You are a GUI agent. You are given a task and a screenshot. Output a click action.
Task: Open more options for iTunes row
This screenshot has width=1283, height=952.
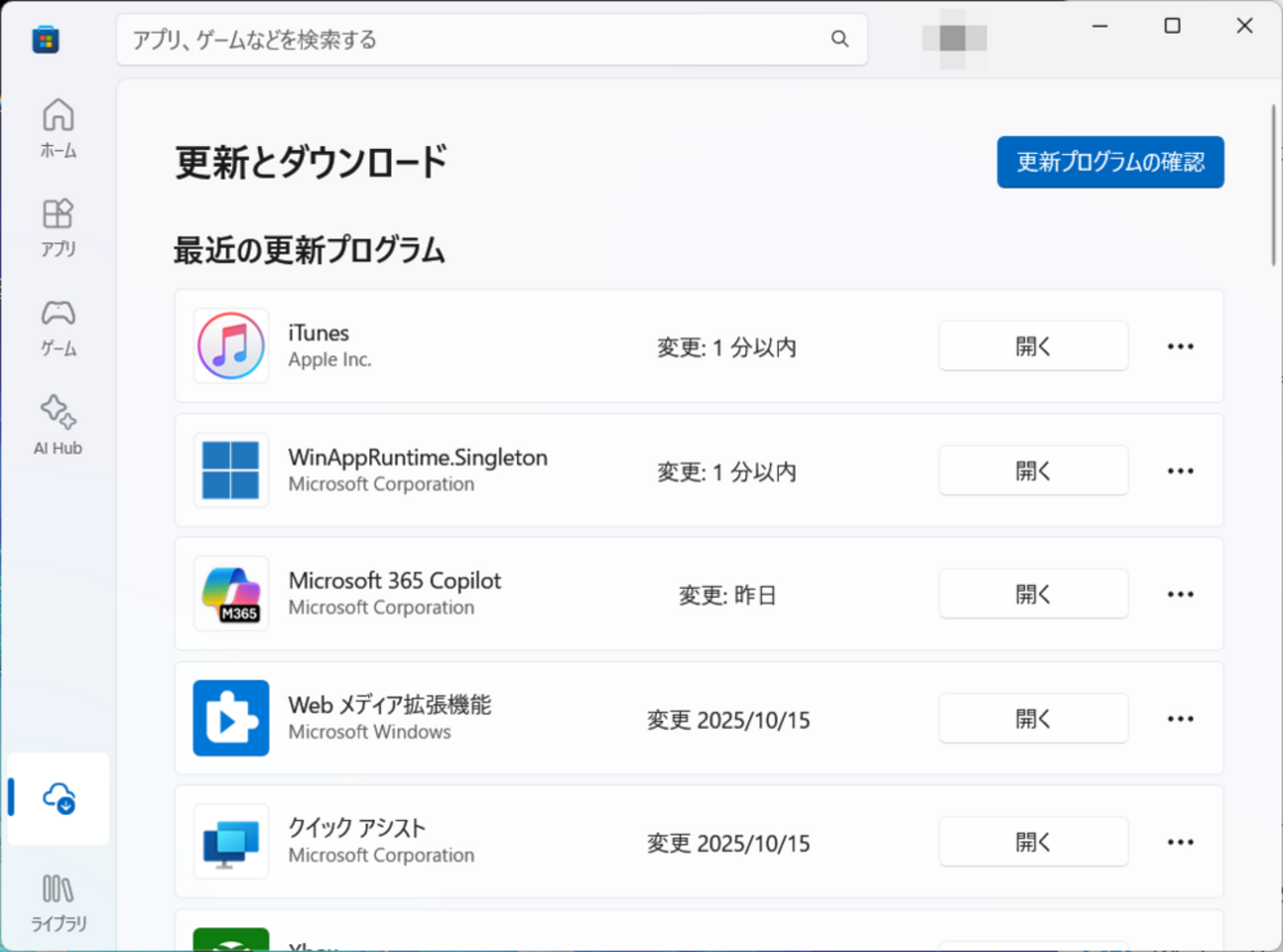click(x=1180, y=346)
